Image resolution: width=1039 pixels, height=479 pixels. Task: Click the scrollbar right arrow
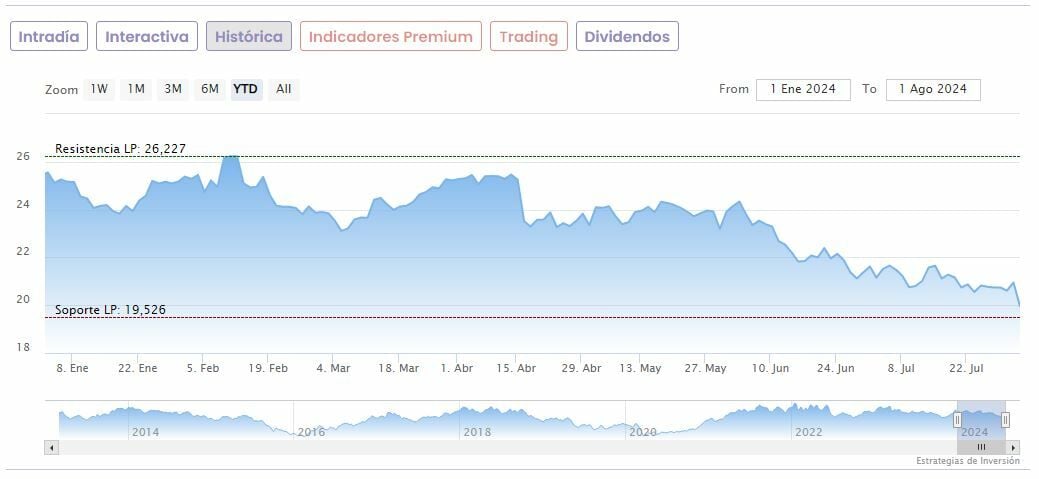1013,447
